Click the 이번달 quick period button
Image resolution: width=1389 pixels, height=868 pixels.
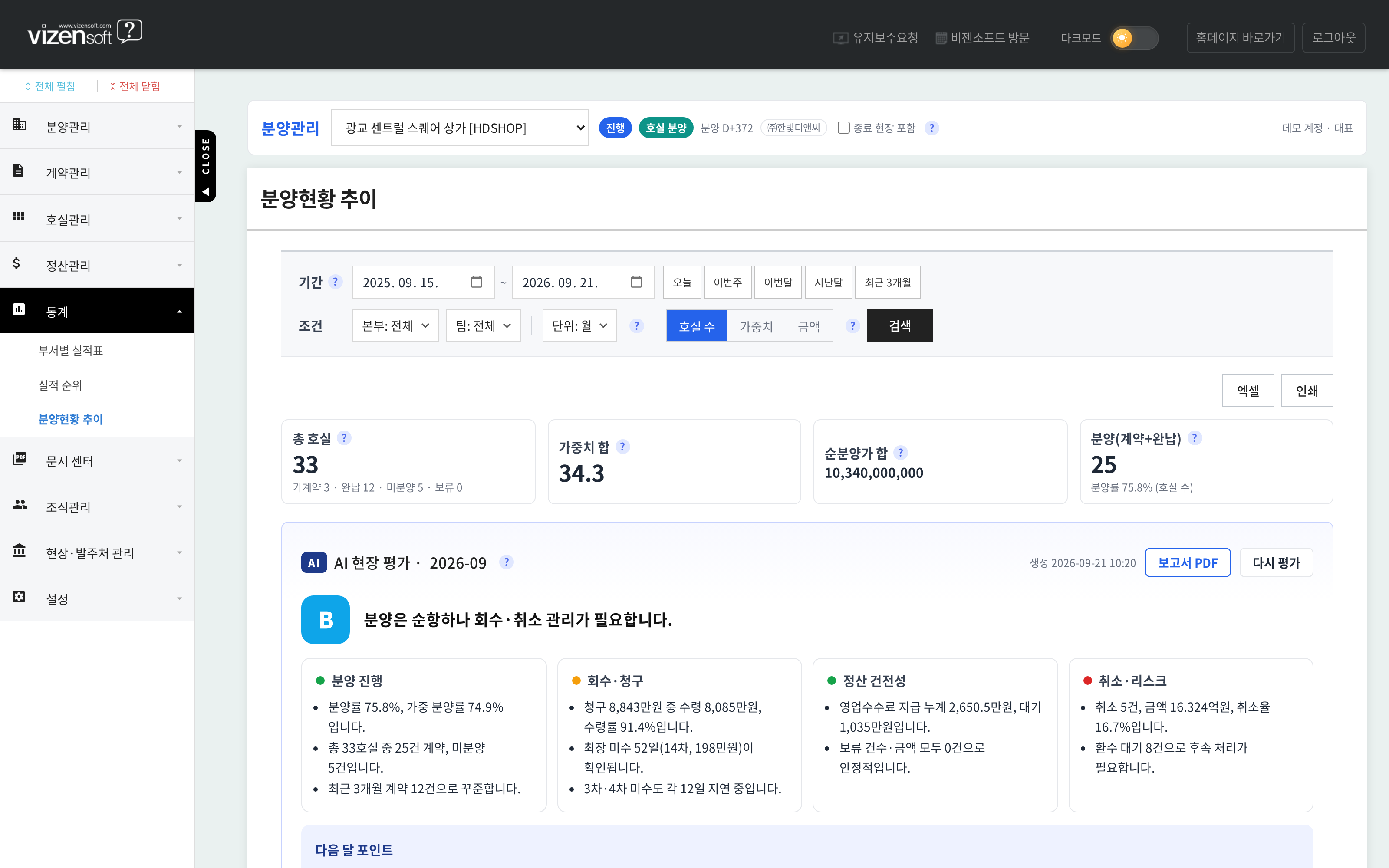click(778, 282)
